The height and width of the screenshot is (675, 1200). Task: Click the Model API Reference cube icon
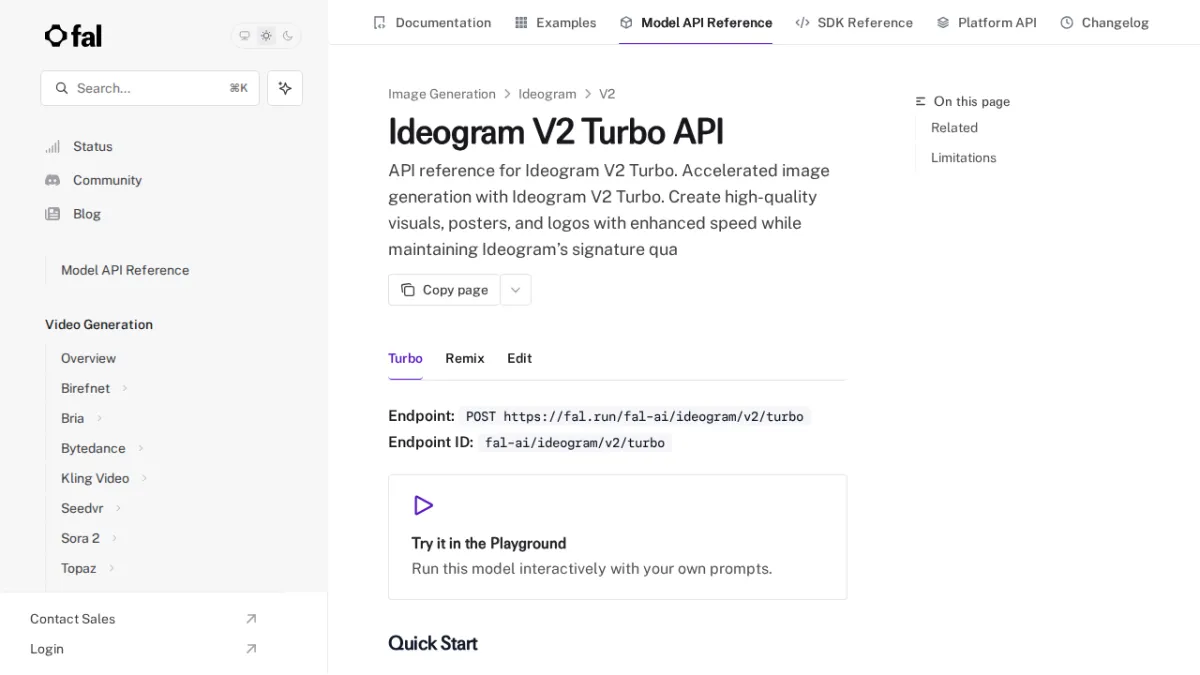pyautogui.click(x=626, y=22)
